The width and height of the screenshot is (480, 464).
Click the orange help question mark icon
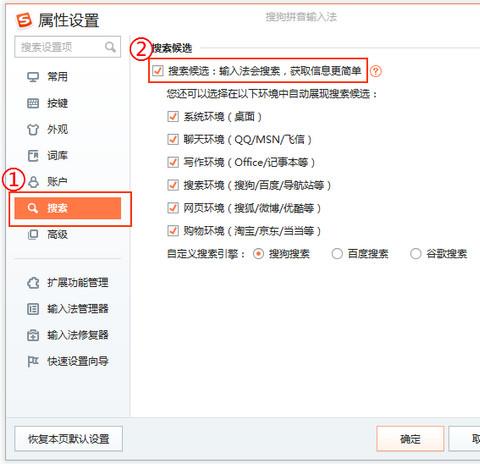(376, 71)
